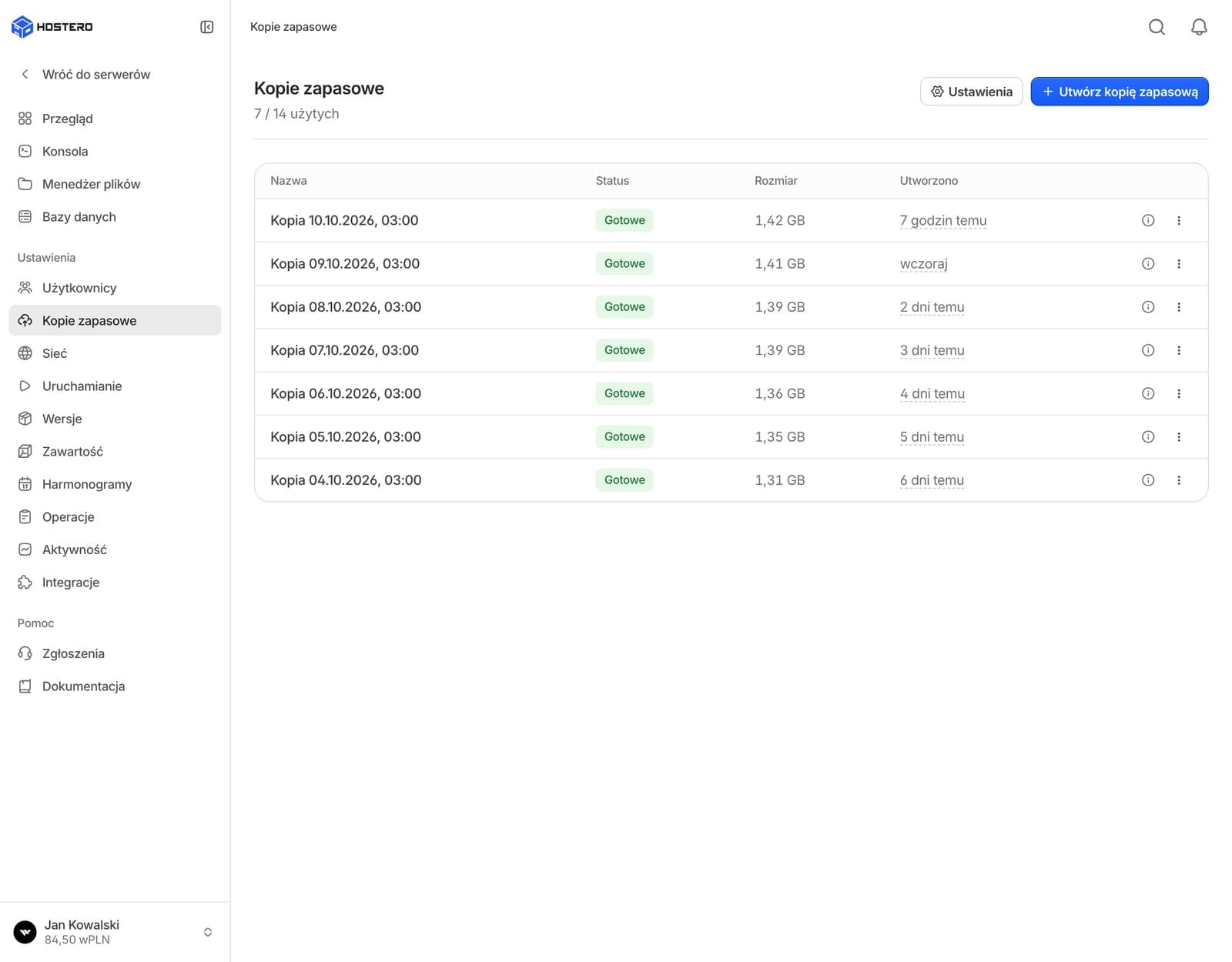Screen dimensions: 1232x962
Task: Go to Użytkownicy settings
Action: [115, 288]
